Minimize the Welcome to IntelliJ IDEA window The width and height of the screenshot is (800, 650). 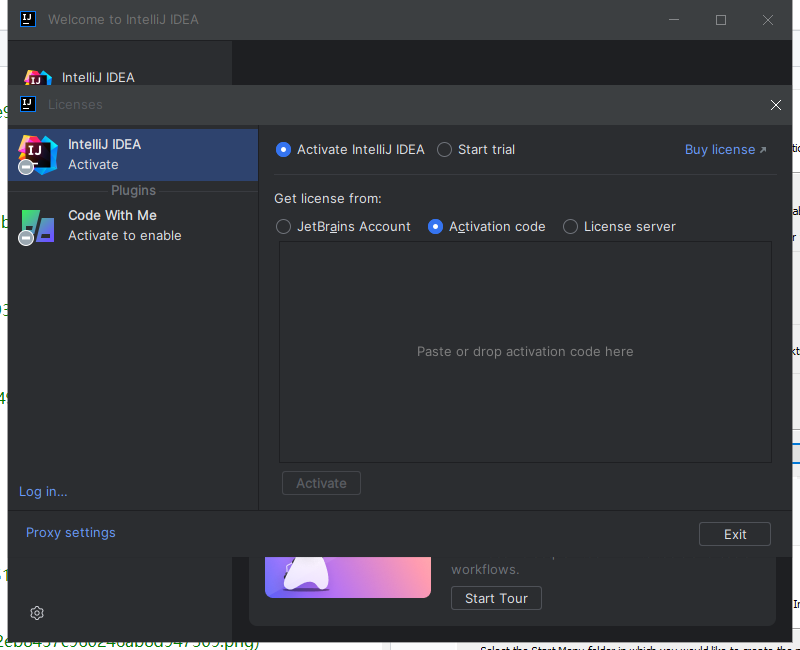[674, 20]
